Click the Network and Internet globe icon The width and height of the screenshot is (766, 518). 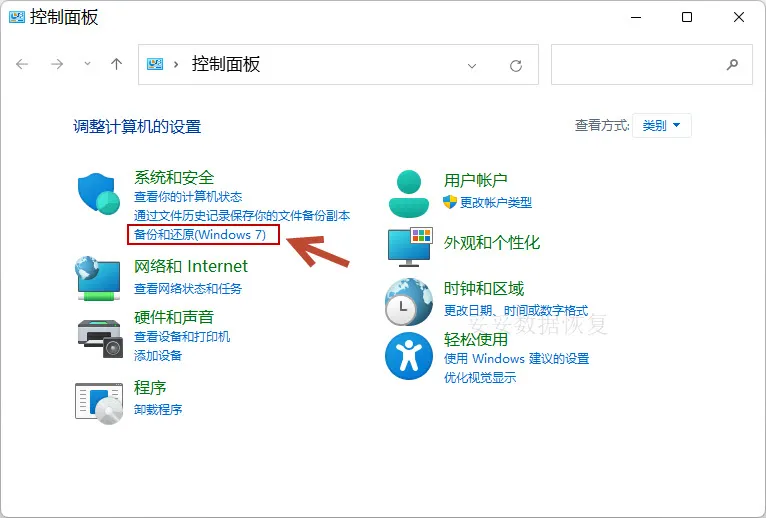(x=98, y=278)
